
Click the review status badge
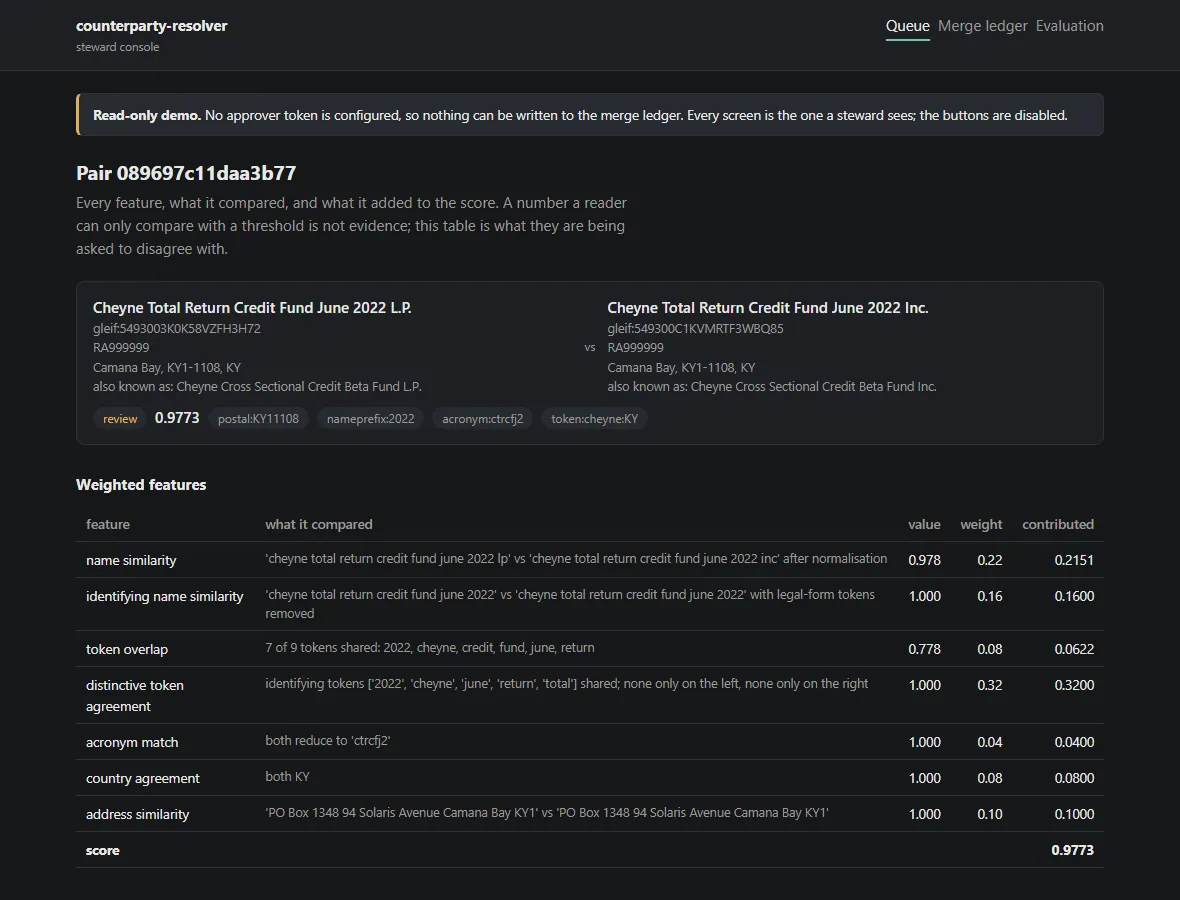coord(120,418)
